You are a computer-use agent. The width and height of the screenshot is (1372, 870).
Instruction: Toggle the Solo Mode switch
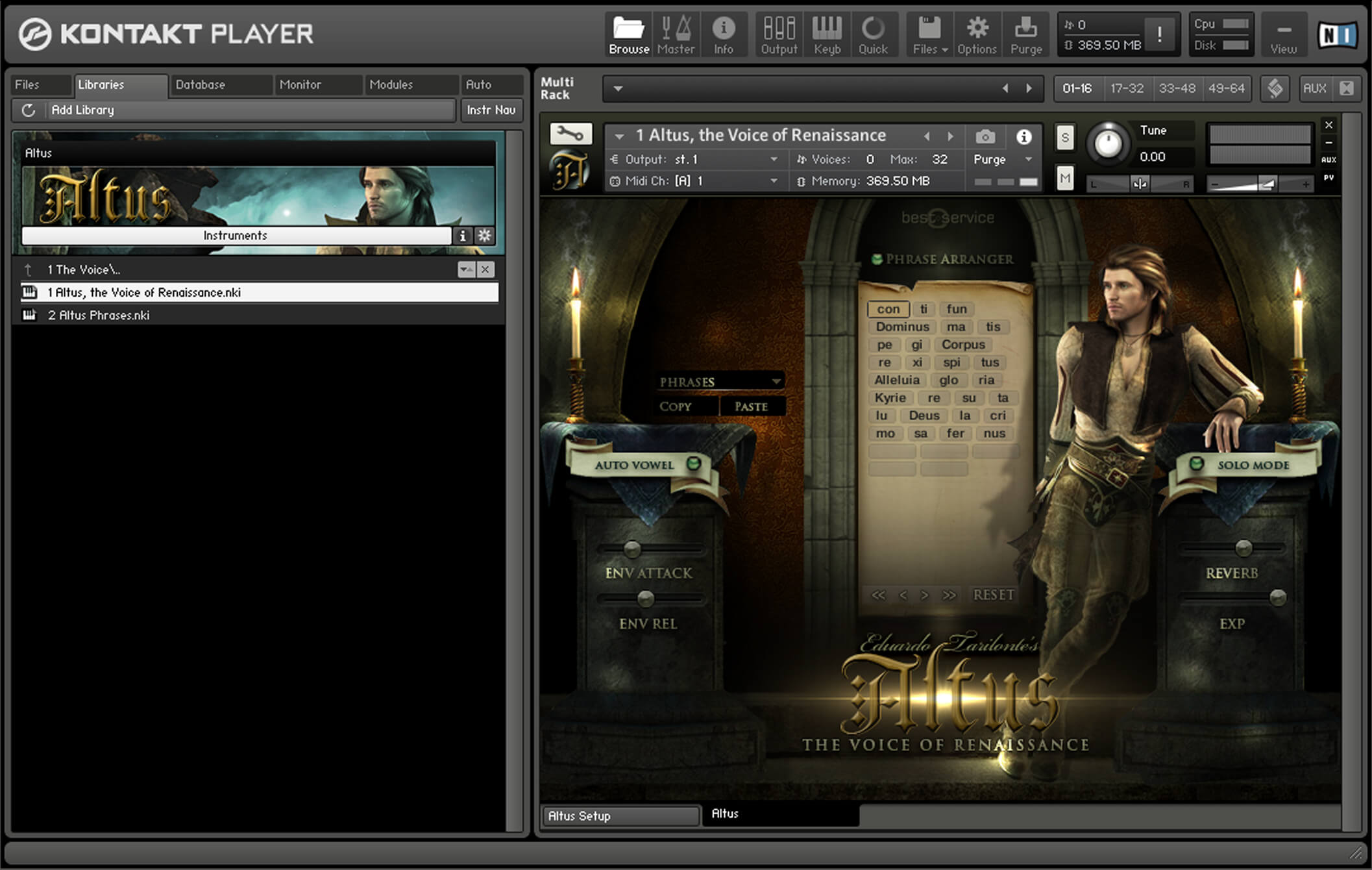(1196, 464)
